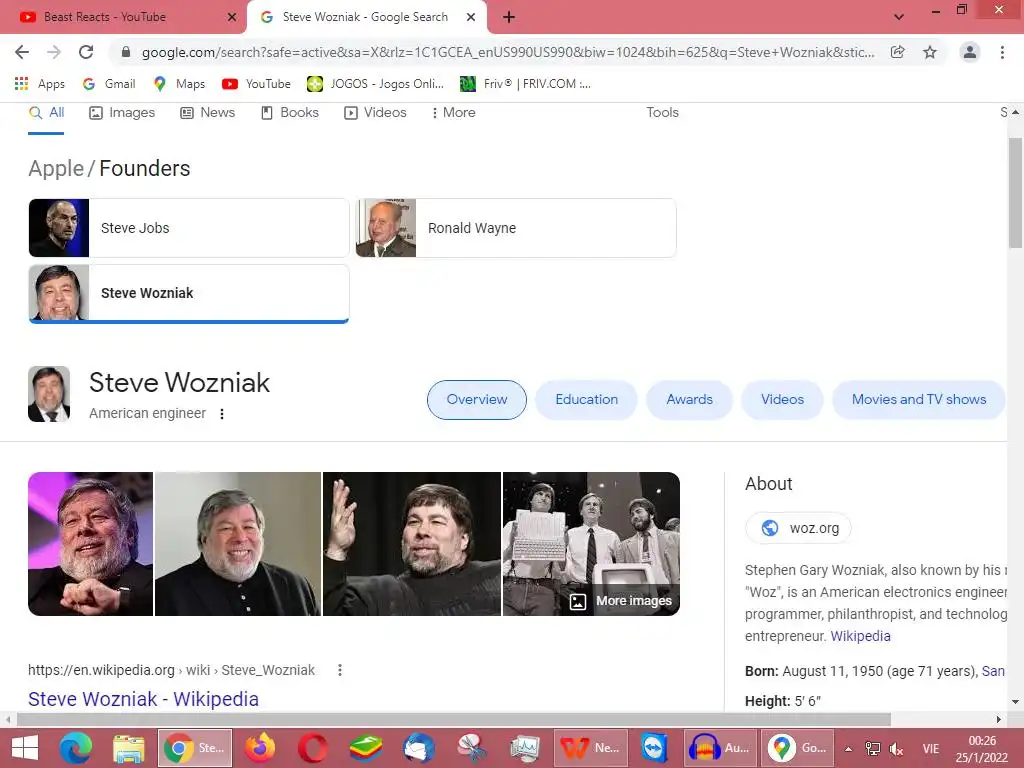Open WPS Office taskbar item
The width and height of the screenshot is (1024, 768).
(591, 748)
